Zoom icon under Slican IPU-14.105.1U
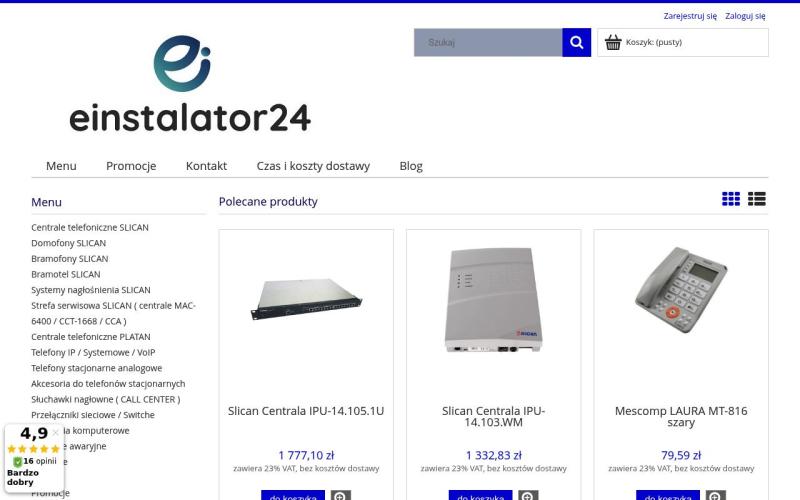This screenshot has height=500, width=800. click(x=340, y=496)
